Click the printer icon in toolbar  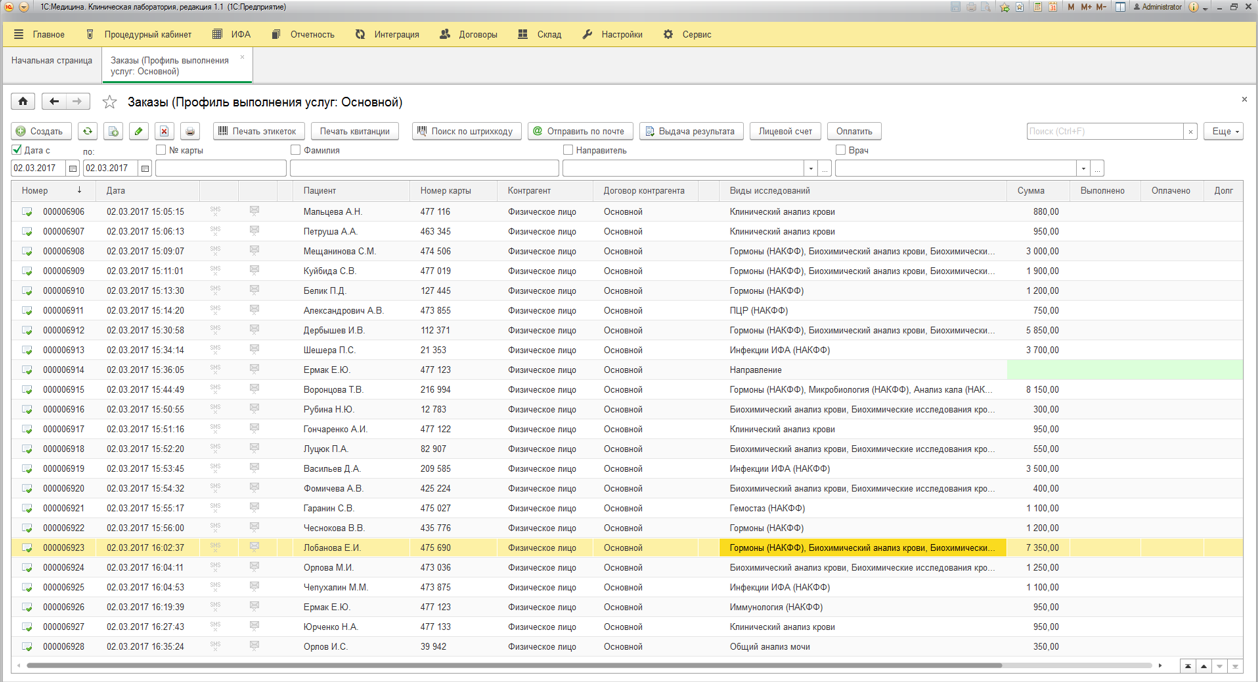coord(190,131)
